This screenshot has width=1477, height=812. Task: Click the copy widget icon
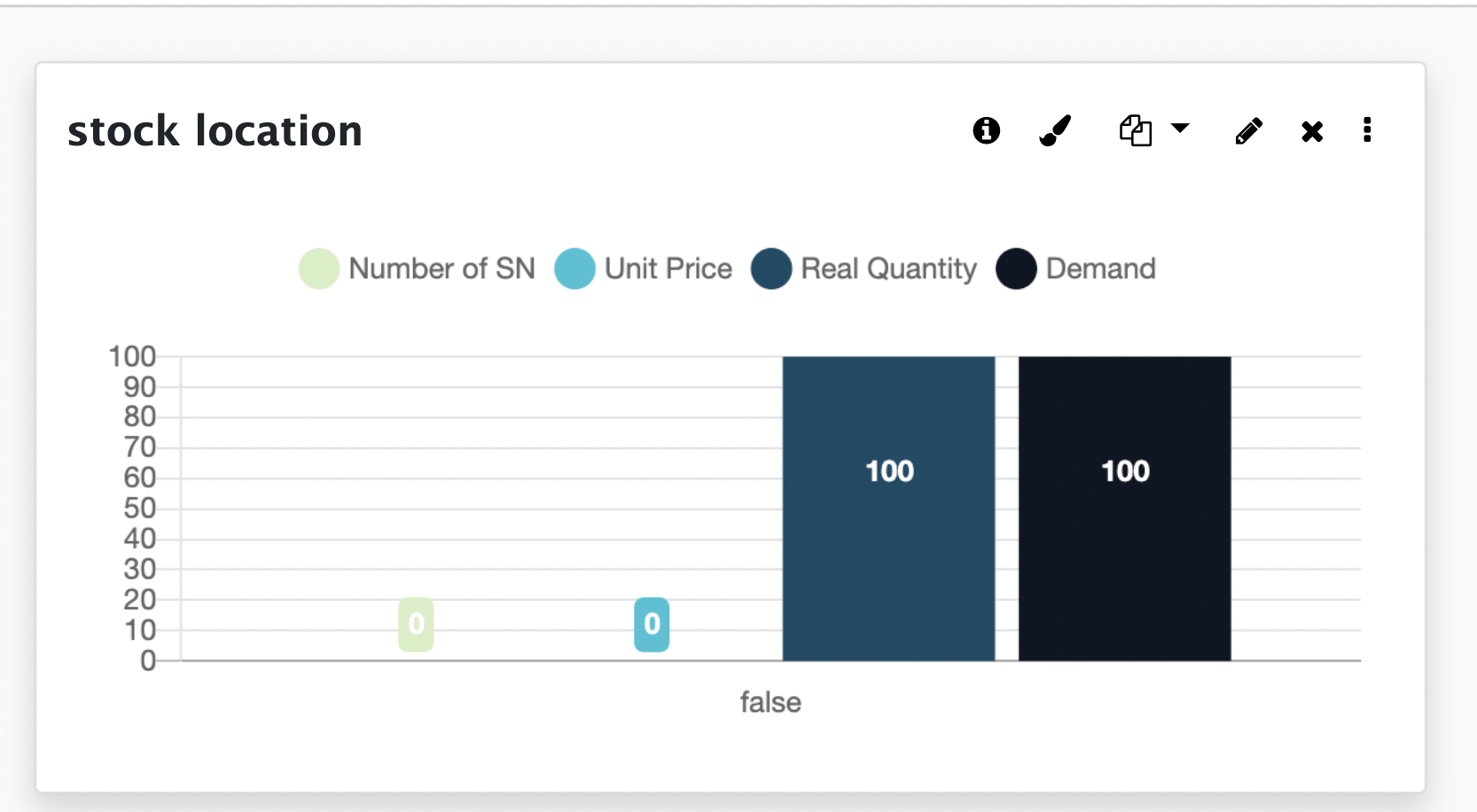click(x=1136, y=130)
